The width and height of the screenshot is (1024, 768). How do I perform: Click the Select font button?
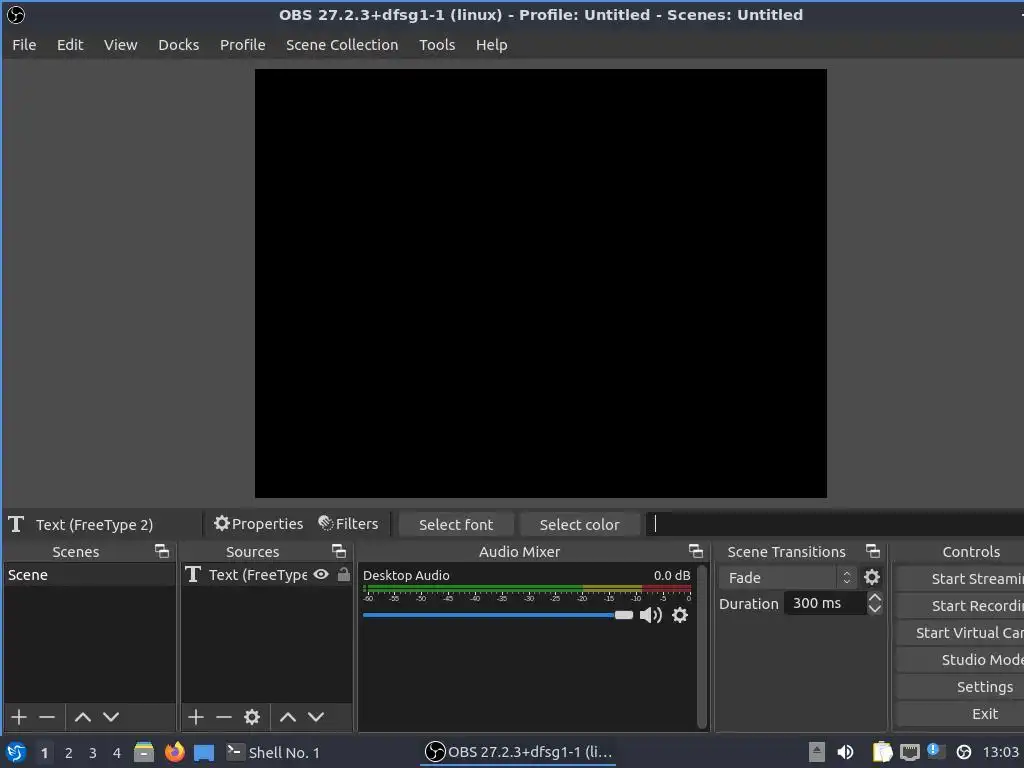pos(456,524)
